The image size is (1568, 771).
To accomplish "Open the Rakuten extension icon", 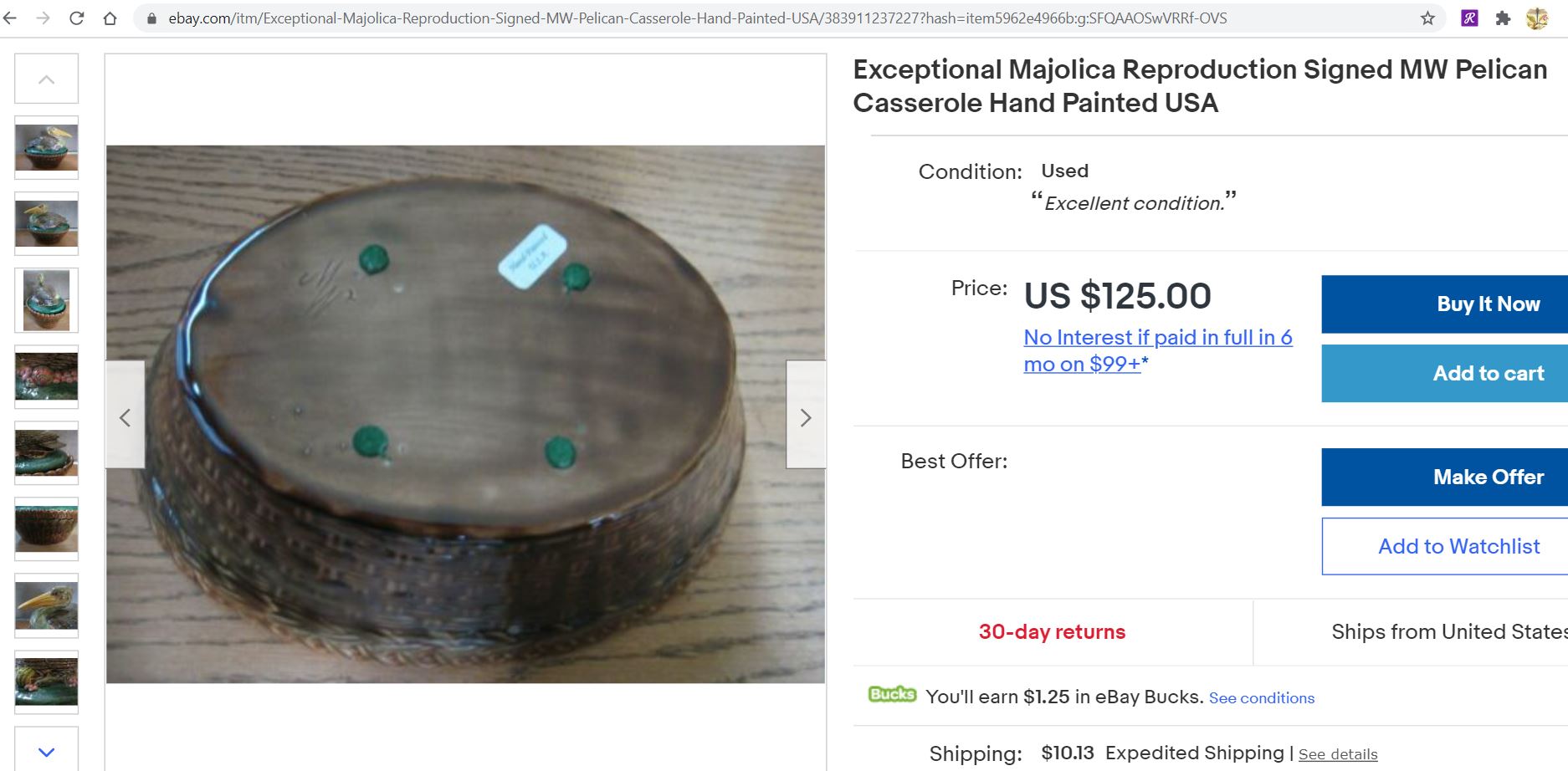I will (x=1469, y=18).
